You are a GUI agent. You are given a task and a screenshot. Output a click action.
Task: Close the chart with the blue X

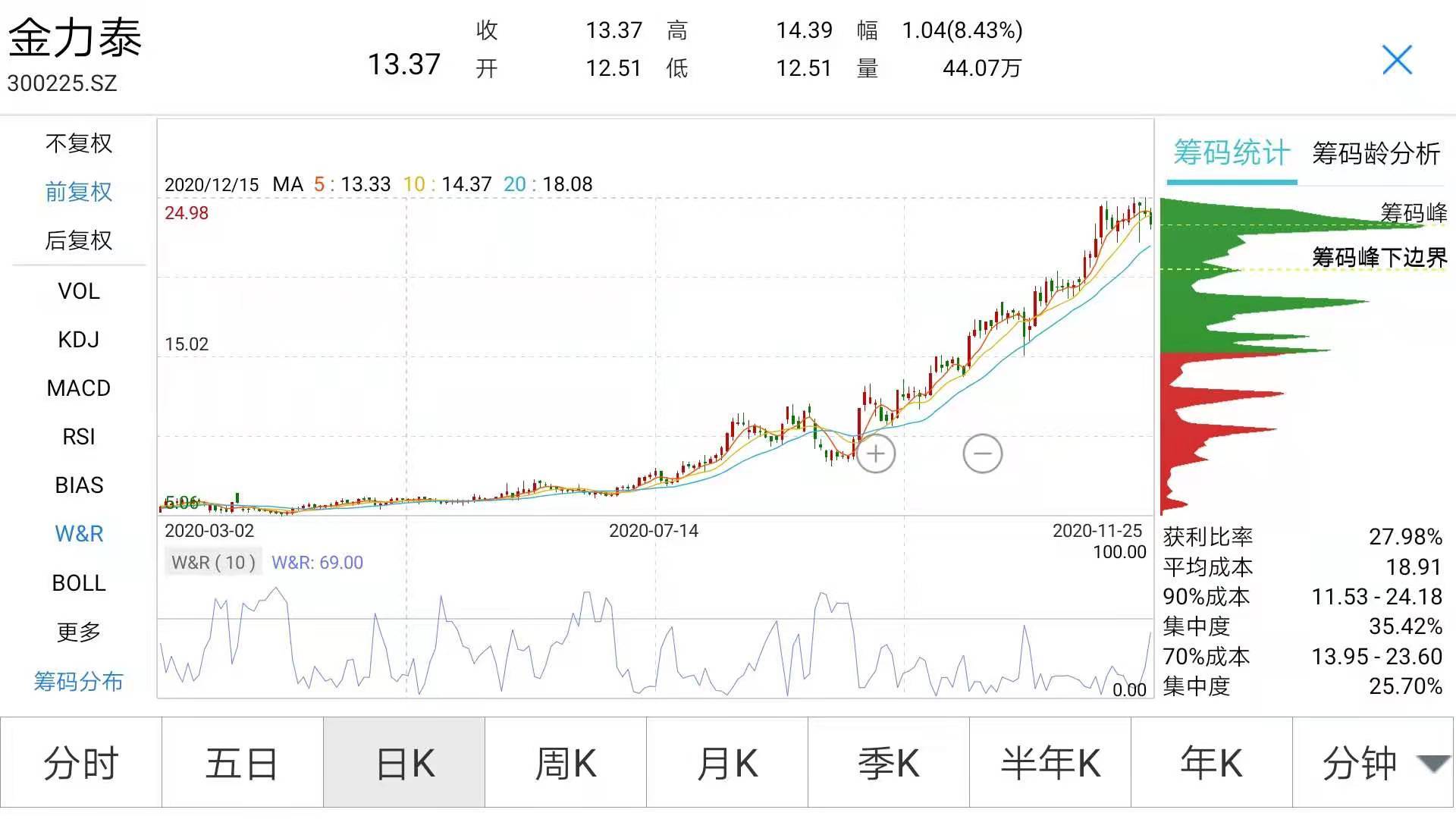(x=1396, y=60)
